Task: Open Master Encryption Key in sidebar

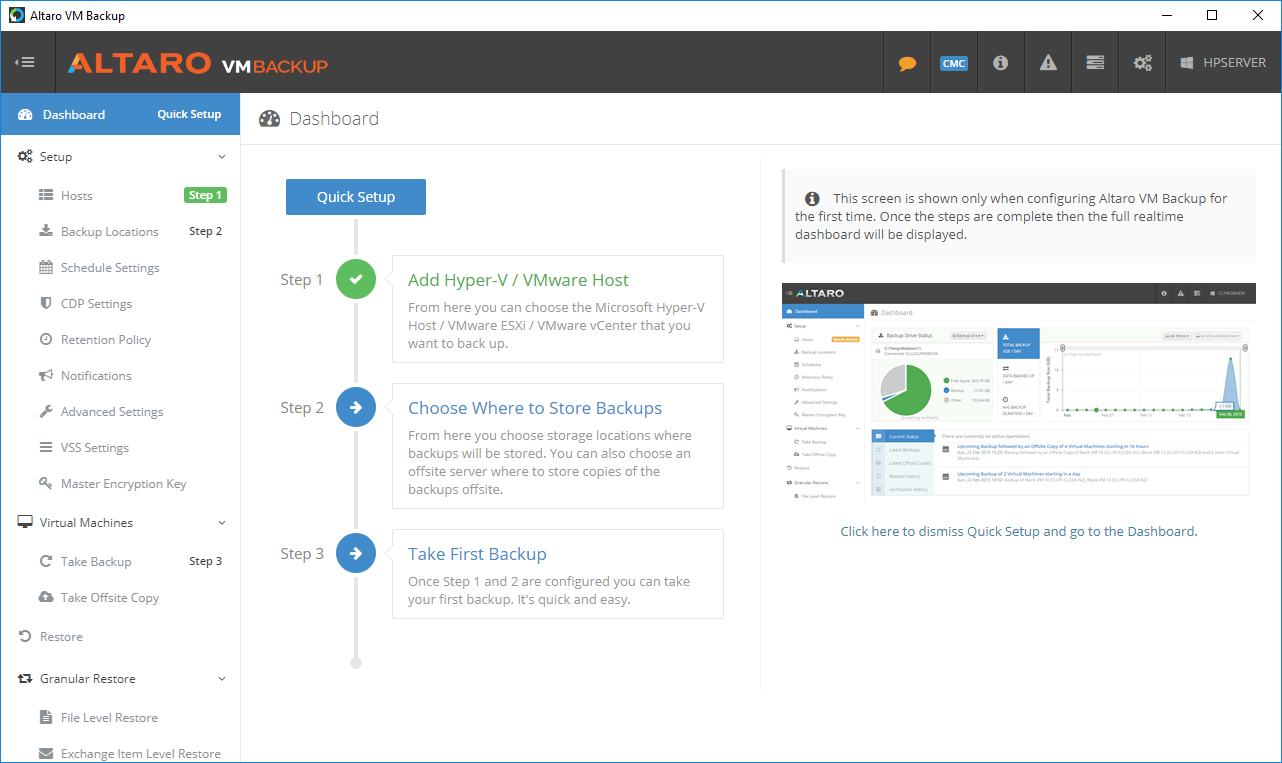Action: [124, 484]
